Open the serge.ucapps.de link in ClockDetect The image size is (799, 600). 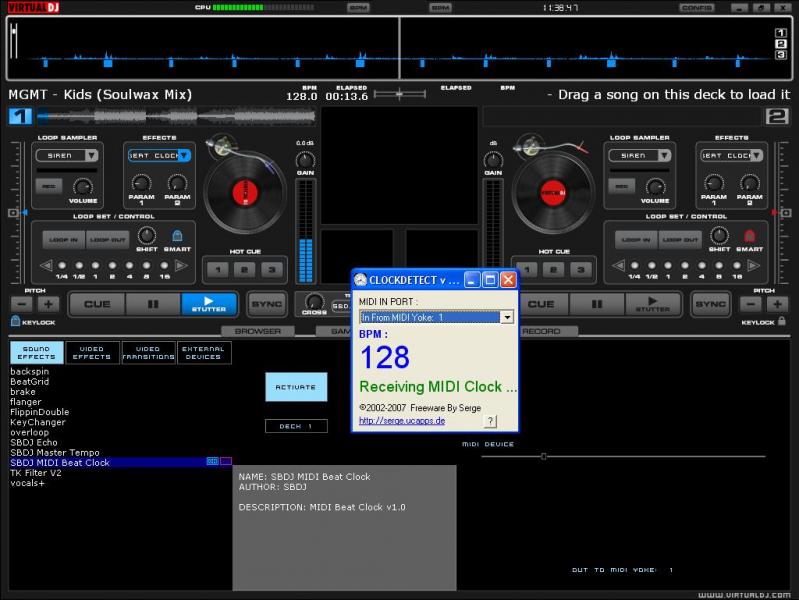(402, 421)
